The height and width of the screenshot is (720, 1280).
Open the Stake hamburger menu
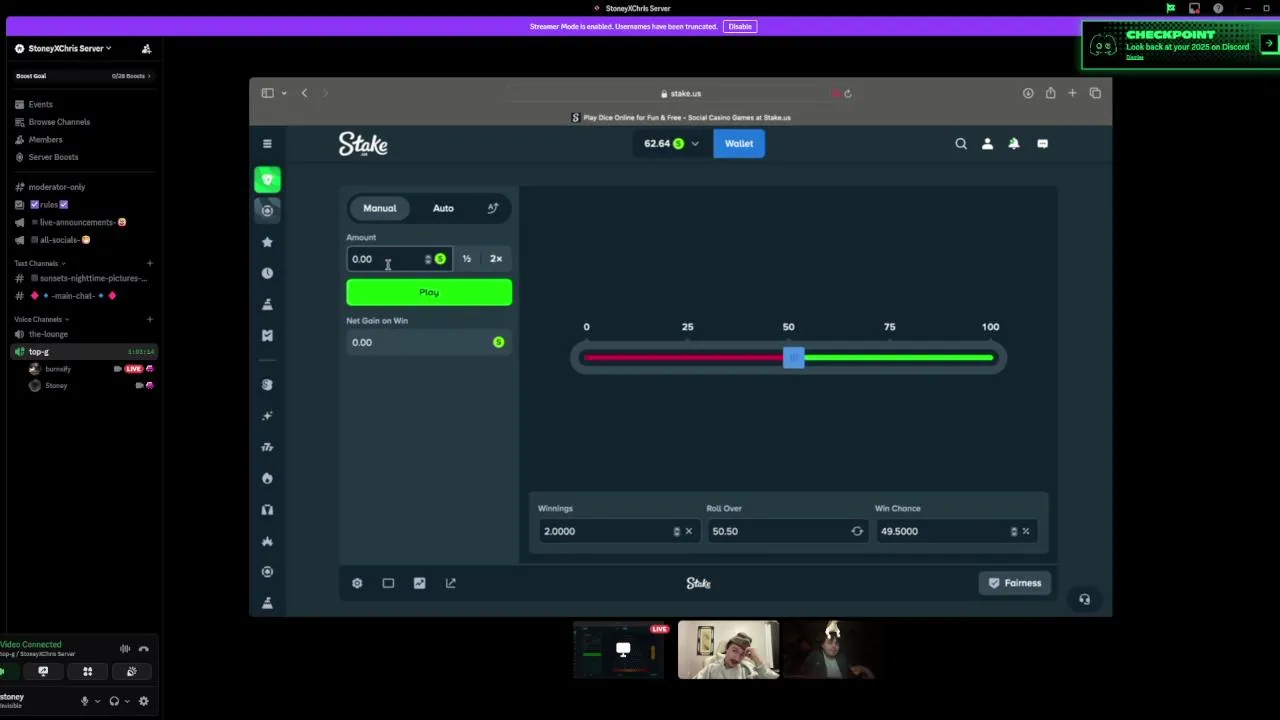point(267,143)
